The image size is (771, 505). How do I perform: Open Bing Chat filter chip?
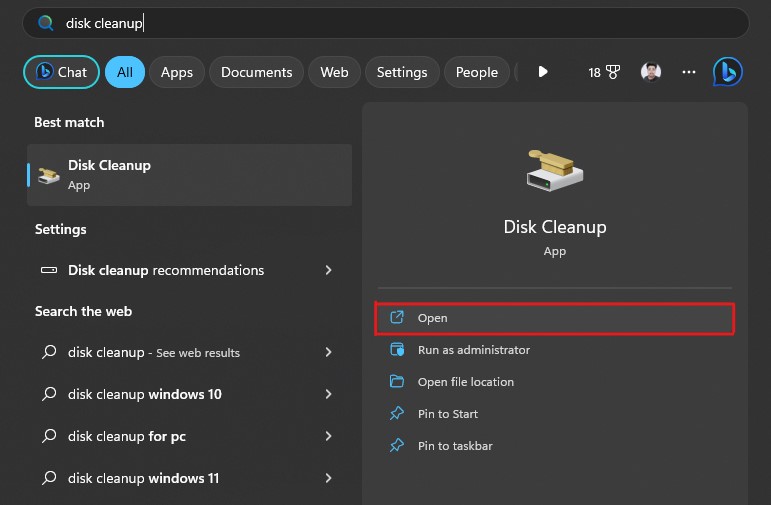tap(61, 72)
